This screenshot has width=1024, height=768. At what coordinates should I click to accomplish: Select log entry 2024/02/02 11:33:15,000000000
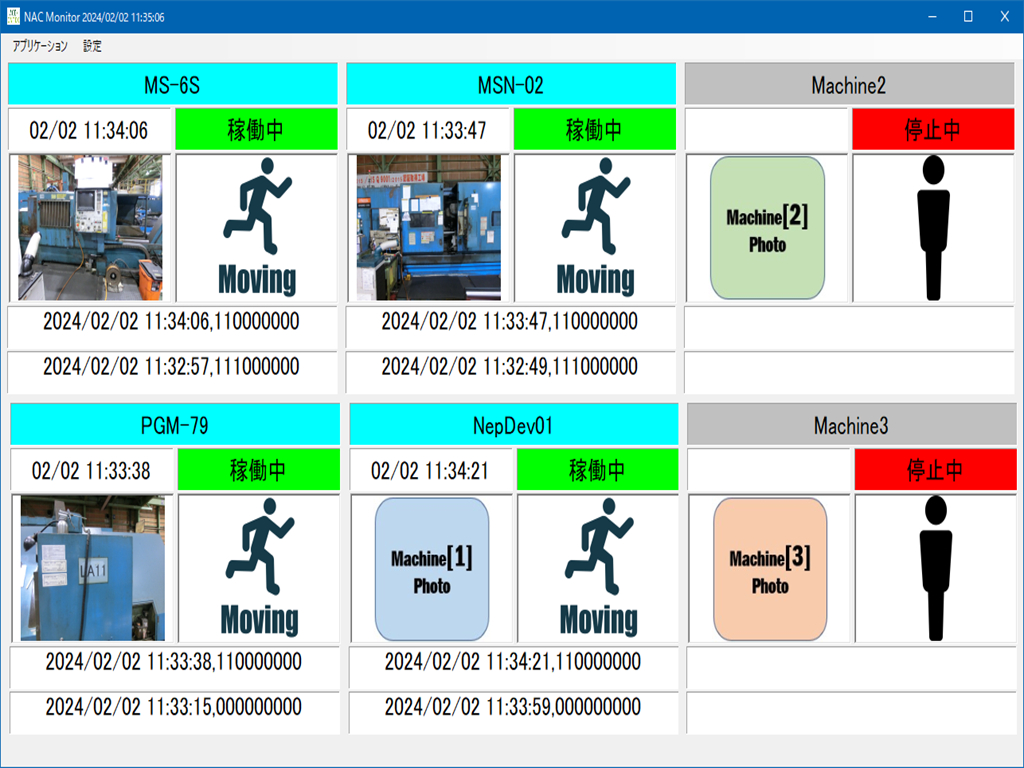tap(175, 712)
